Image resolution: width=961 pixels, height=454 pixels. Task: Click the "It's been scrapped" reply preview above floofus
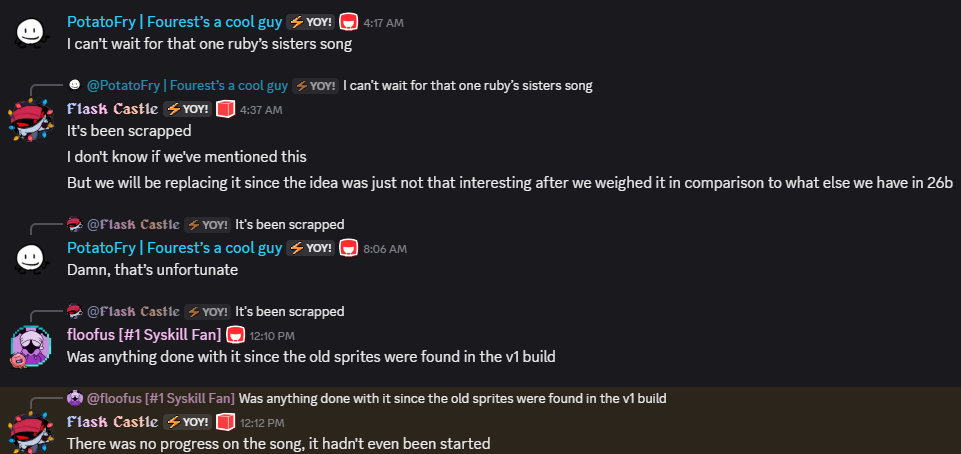point(289,311)
